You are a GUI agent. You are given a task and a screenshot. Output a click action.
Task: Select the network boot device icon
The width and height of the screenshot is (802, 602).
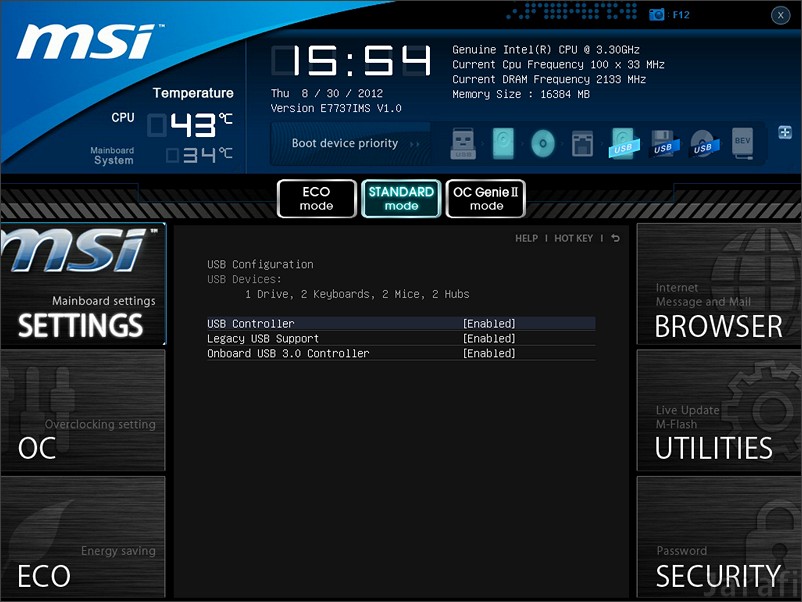[x=583, y=144]
